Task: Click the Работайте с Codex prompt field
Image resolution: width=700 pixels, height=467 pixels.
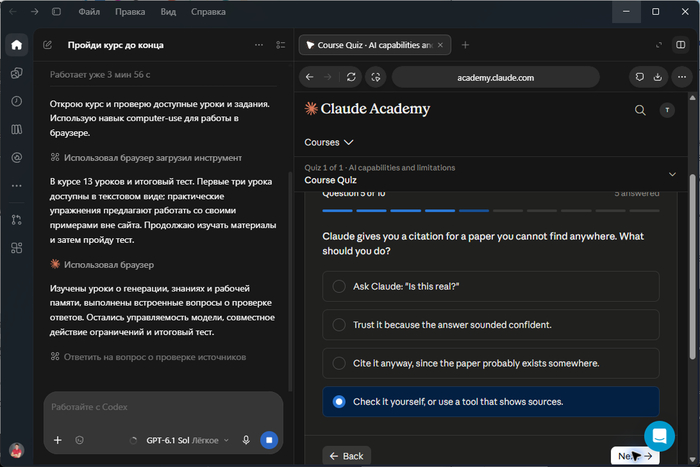Action: [x=163, y=407]
